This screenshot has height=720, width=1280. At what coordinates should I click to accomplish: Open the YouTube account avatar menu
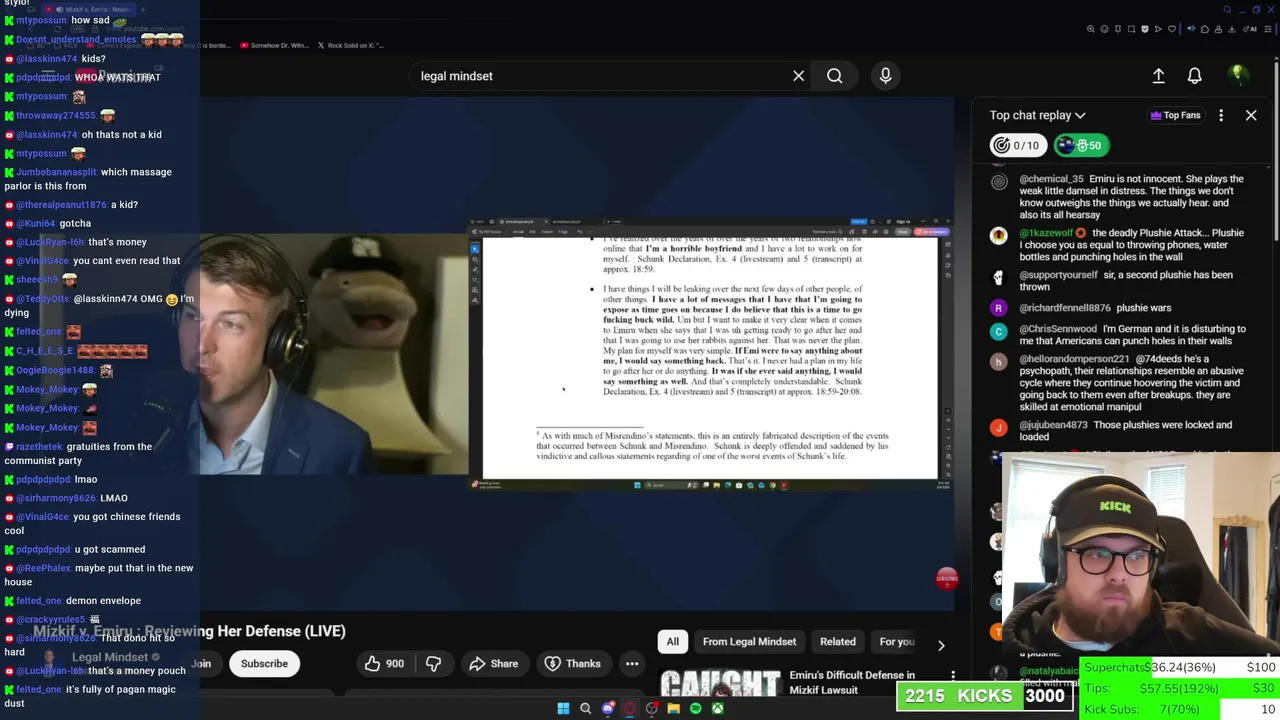click(1237, 75)
